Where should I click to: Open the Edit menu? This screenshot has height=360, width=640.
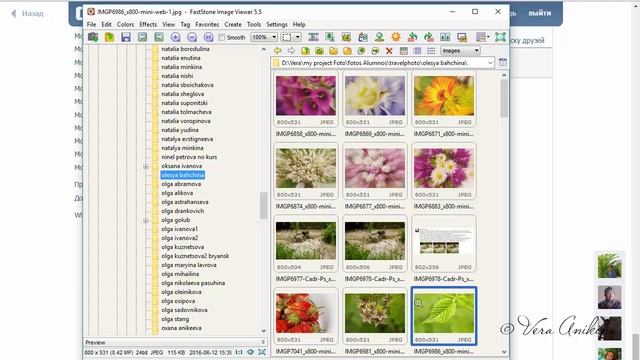pos(107,24)
